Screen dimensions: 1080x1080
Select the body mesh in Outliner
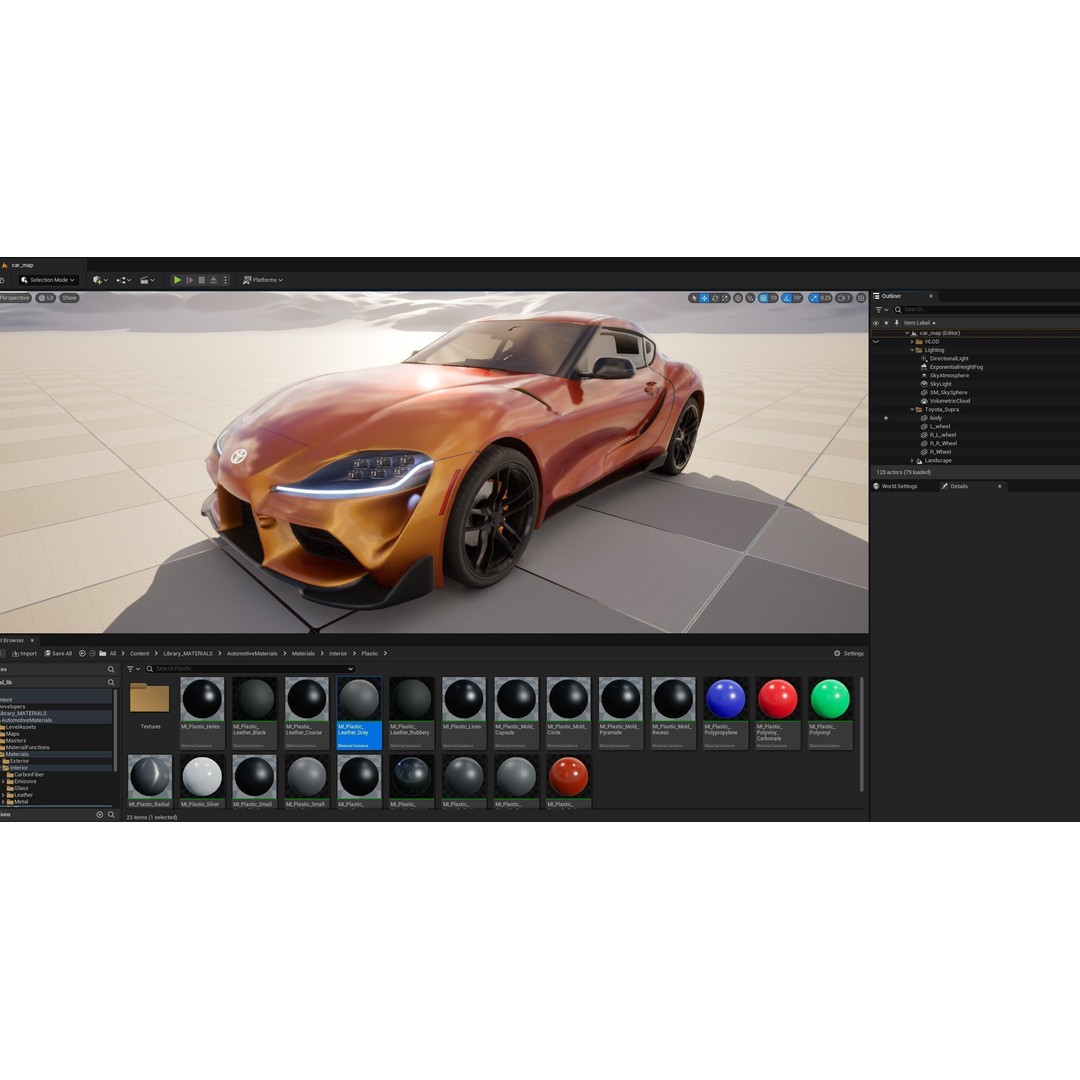pyautogui.click(x=935, y=418)
